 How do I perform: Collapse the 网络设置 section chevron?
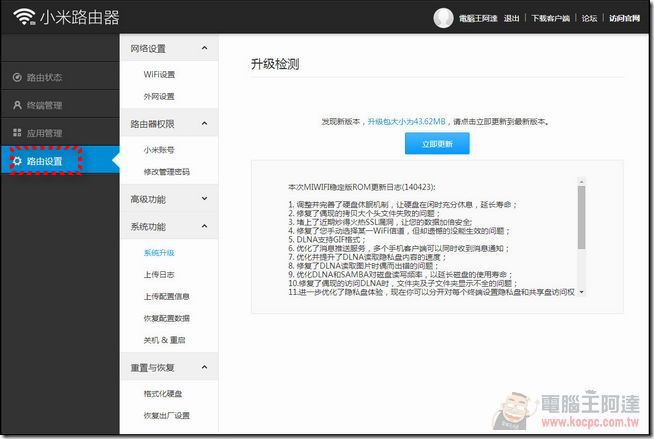[204, 48]
